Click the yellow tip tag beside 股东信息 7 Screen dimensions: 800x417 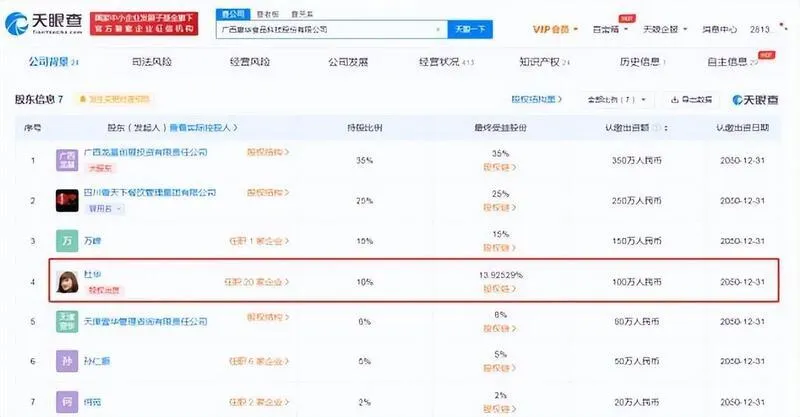(x=114, y=99)
